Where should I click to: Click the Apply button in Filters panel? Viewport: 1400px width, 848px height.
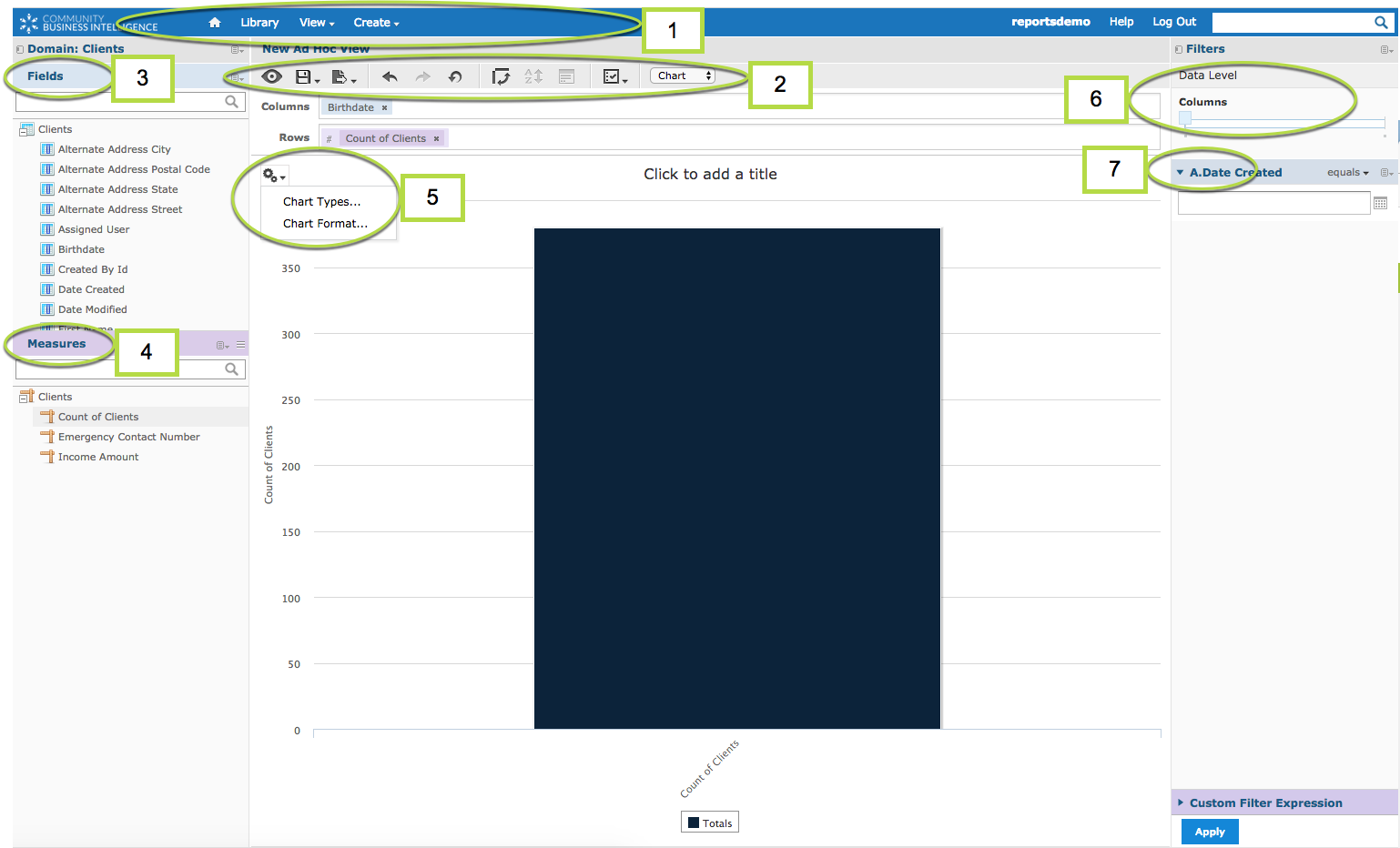point(1209,831)
